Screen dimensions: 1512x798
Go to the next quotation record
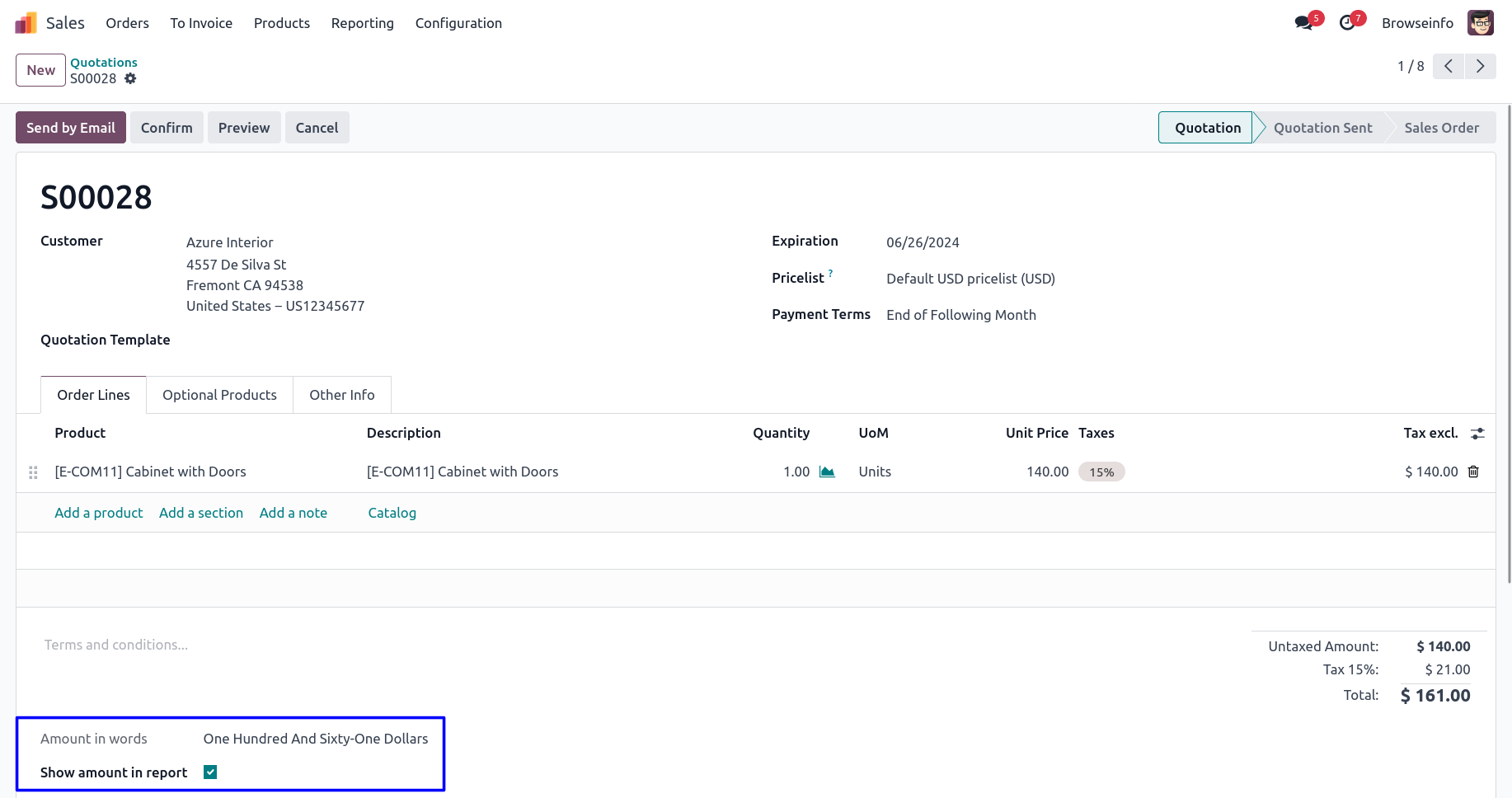[x=1480, y=66]
